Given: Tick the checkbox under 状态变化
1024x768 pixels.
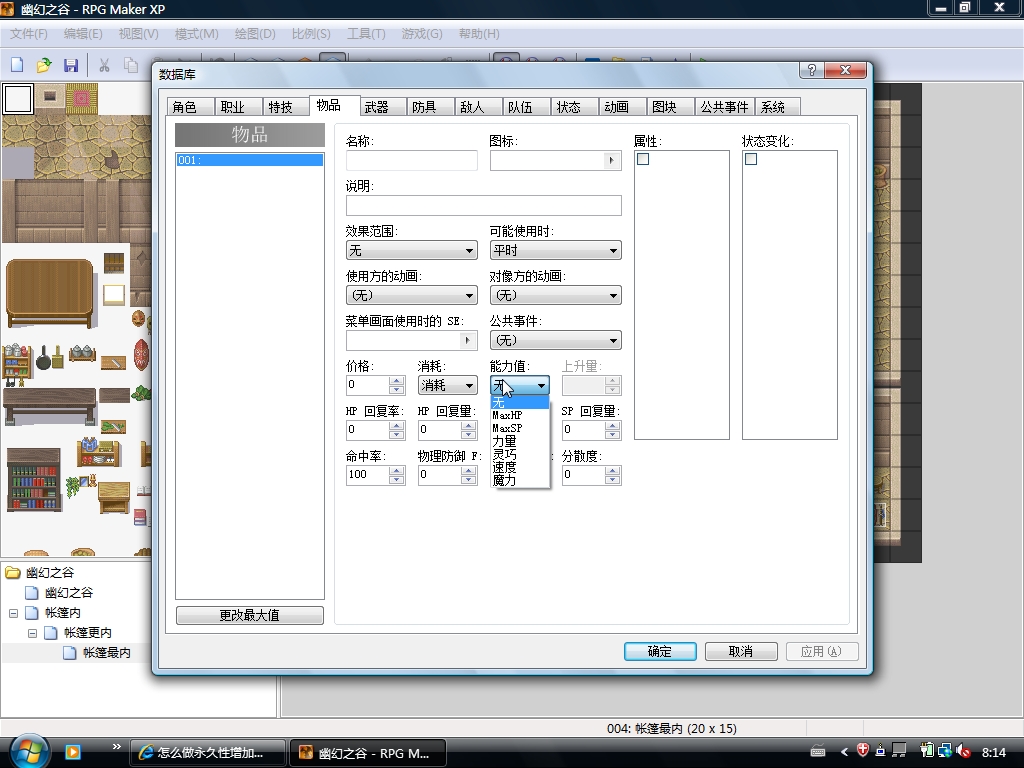Looking at the screenshot, I should coord(751,159).
